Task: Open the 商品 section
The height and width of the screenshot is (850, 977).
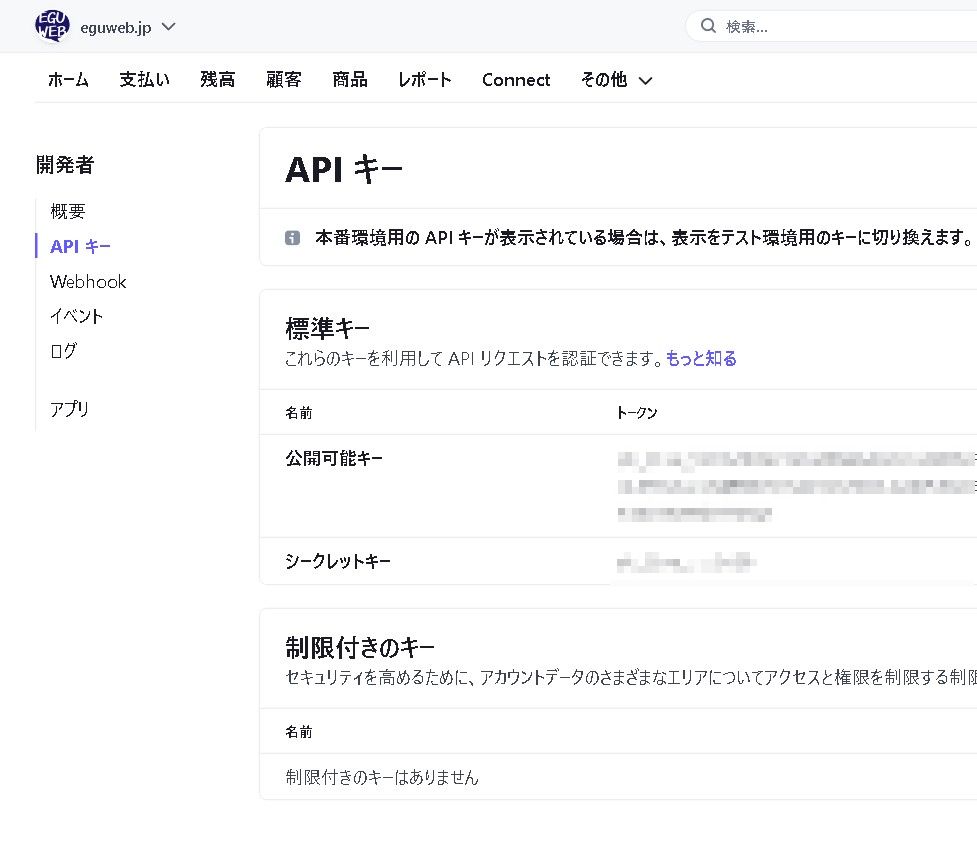Action: (350, 80)
